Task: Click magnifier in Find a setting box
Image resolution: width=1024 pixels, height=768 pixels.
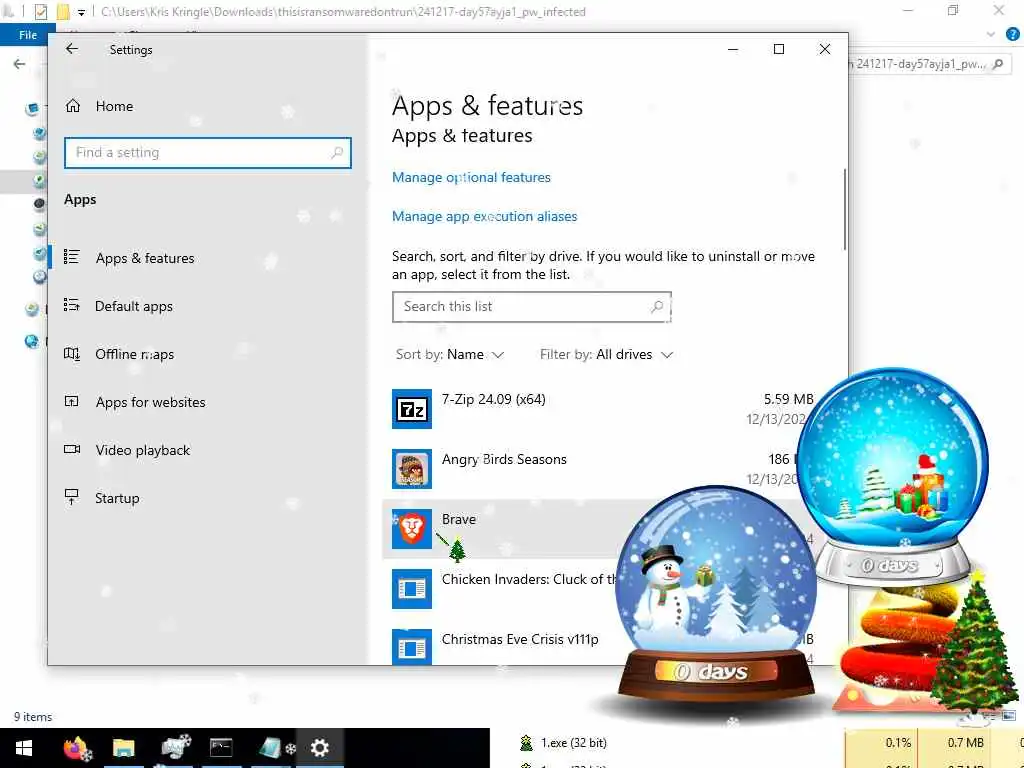Action: click(x=337, y=153)
